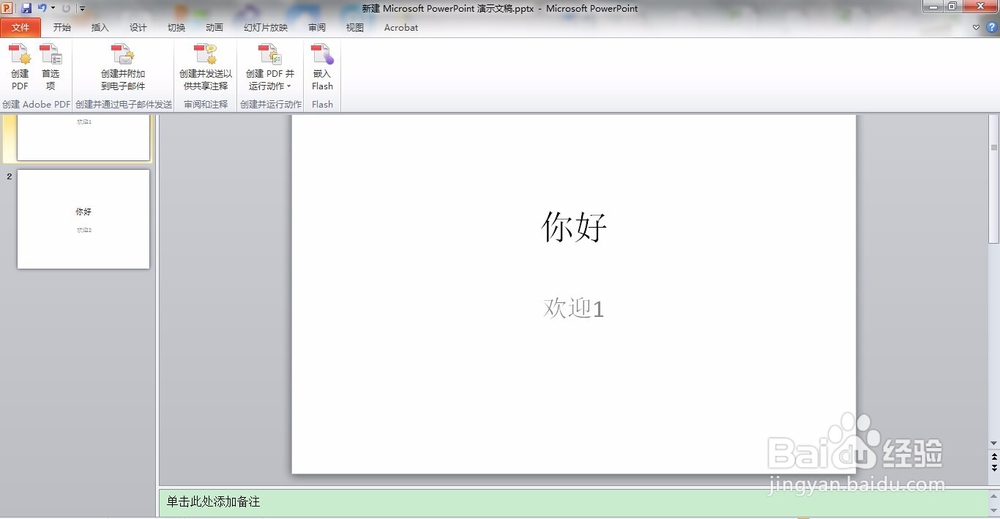Click the slide pane scroll down arrow
The height and width of the screenshot is (519, 1000).
click(x=994, y=443)
